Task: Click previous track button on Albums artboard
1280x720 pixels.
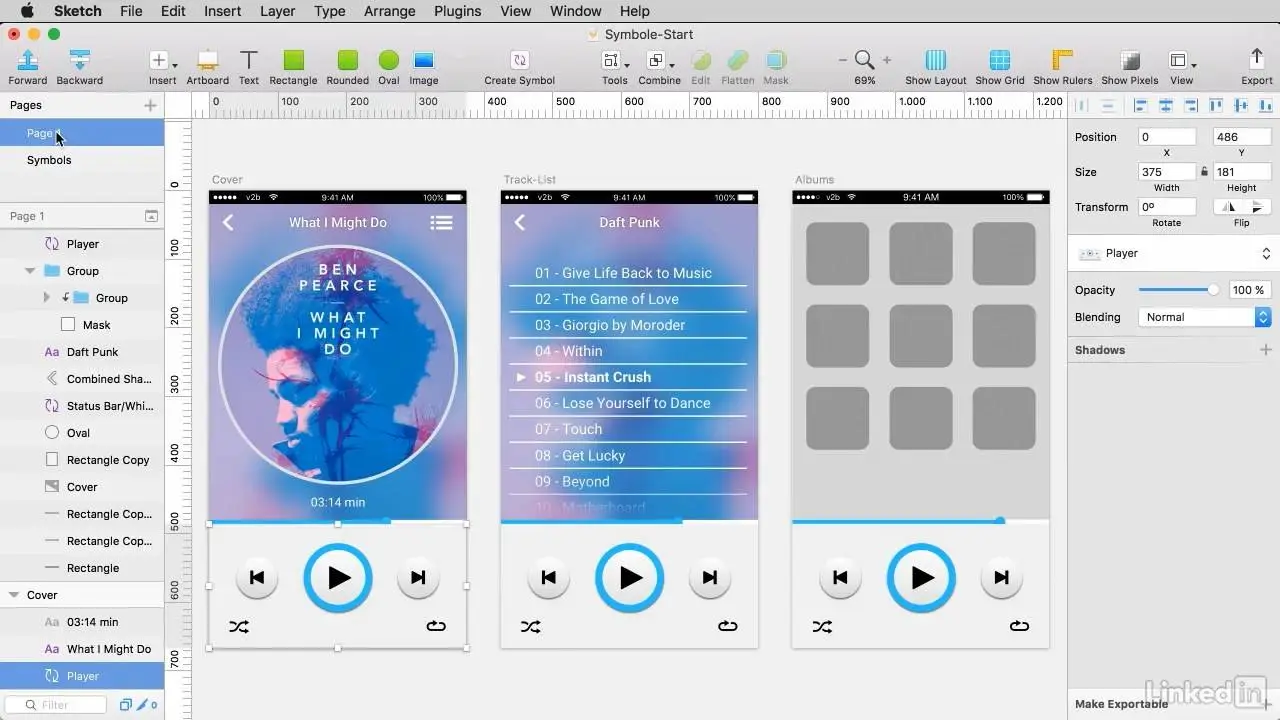Action: [840, 577]
